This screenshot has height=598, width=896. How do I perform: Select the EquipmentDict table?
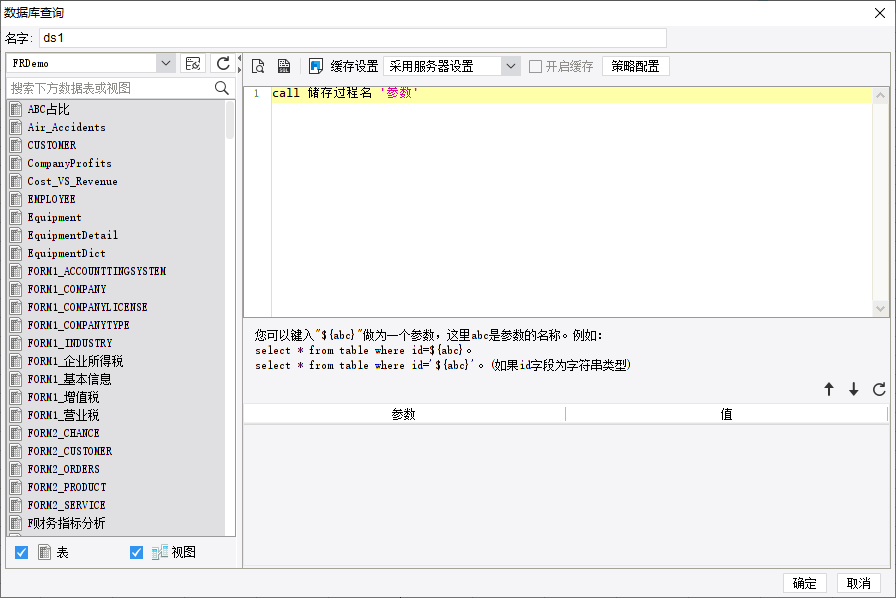(66, 253)
